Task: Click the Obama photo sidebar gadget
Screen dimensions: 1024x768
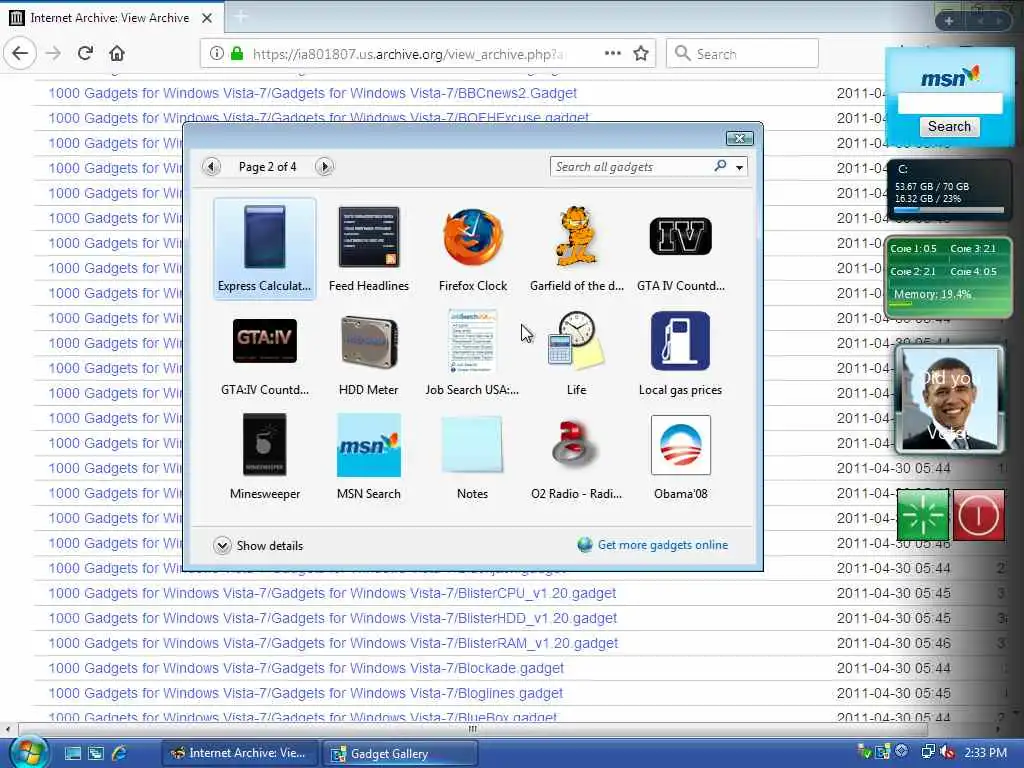Action: [950, 398]
